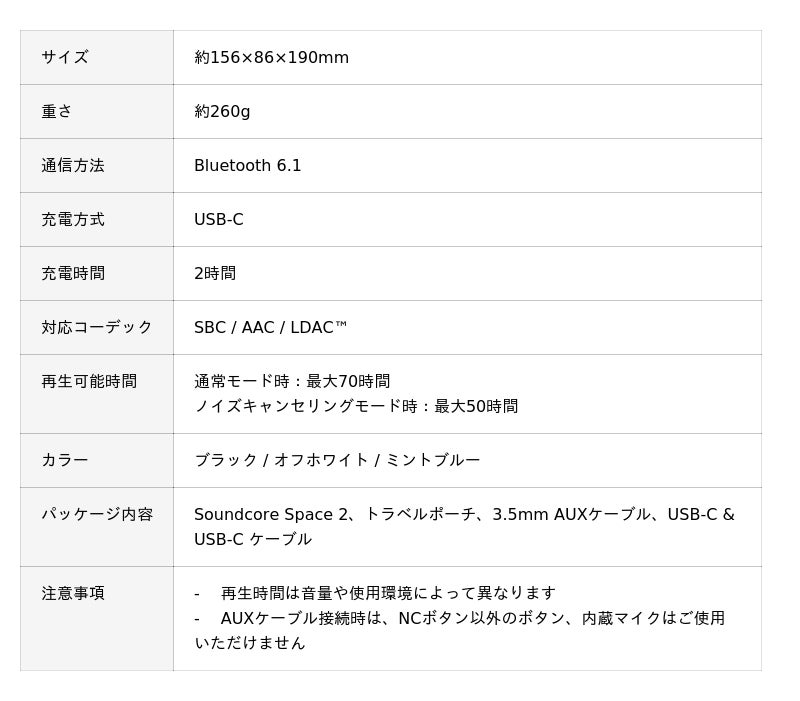Click the 充電方式 row label
The height and width of the screenshot is (701, 800).
click(x=73, y=220)
